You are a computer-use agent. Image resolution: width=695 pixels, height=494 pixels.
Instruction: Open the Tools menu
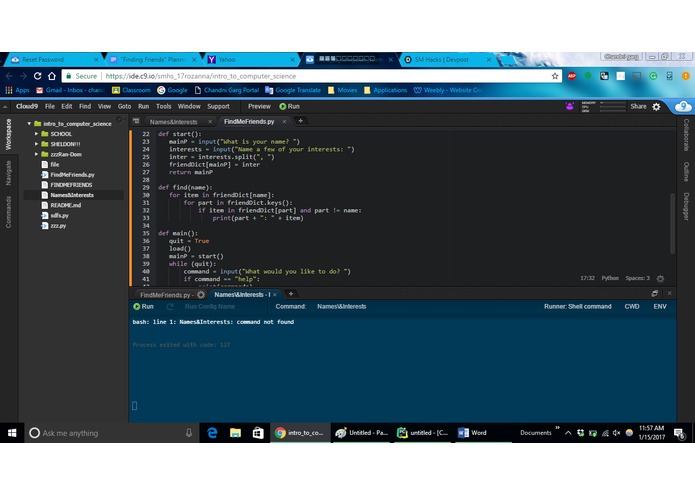[x=163, y=106]
